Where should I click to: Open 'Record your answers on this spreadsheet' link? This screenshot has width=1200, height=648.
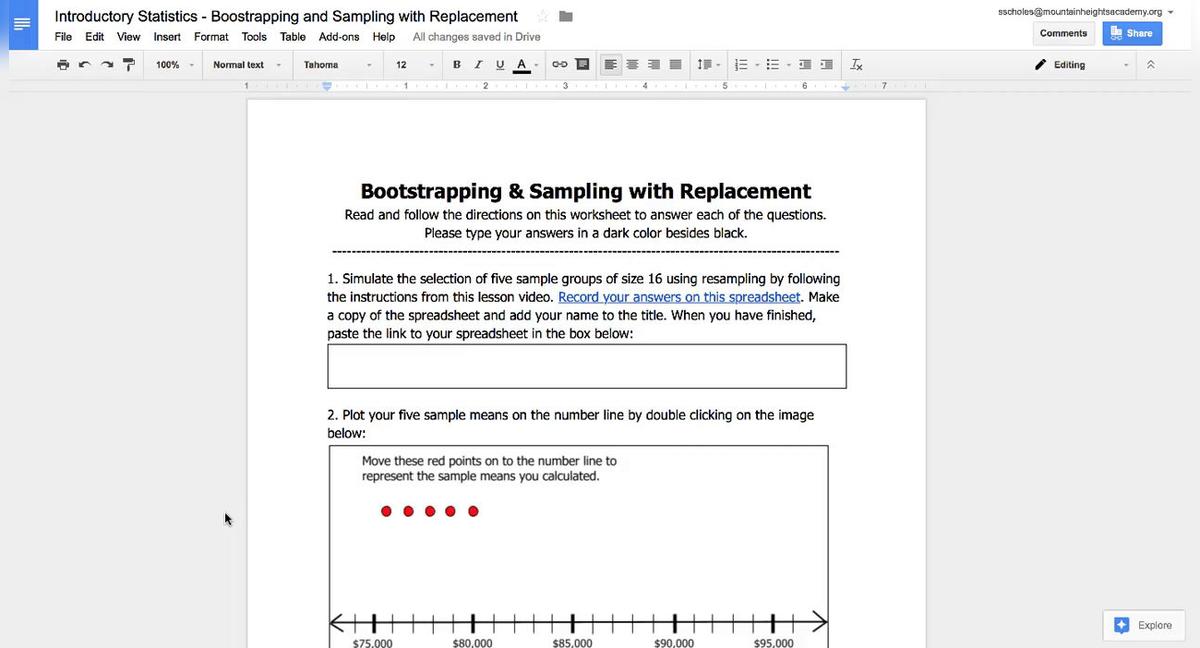click(x=679, y=297)
